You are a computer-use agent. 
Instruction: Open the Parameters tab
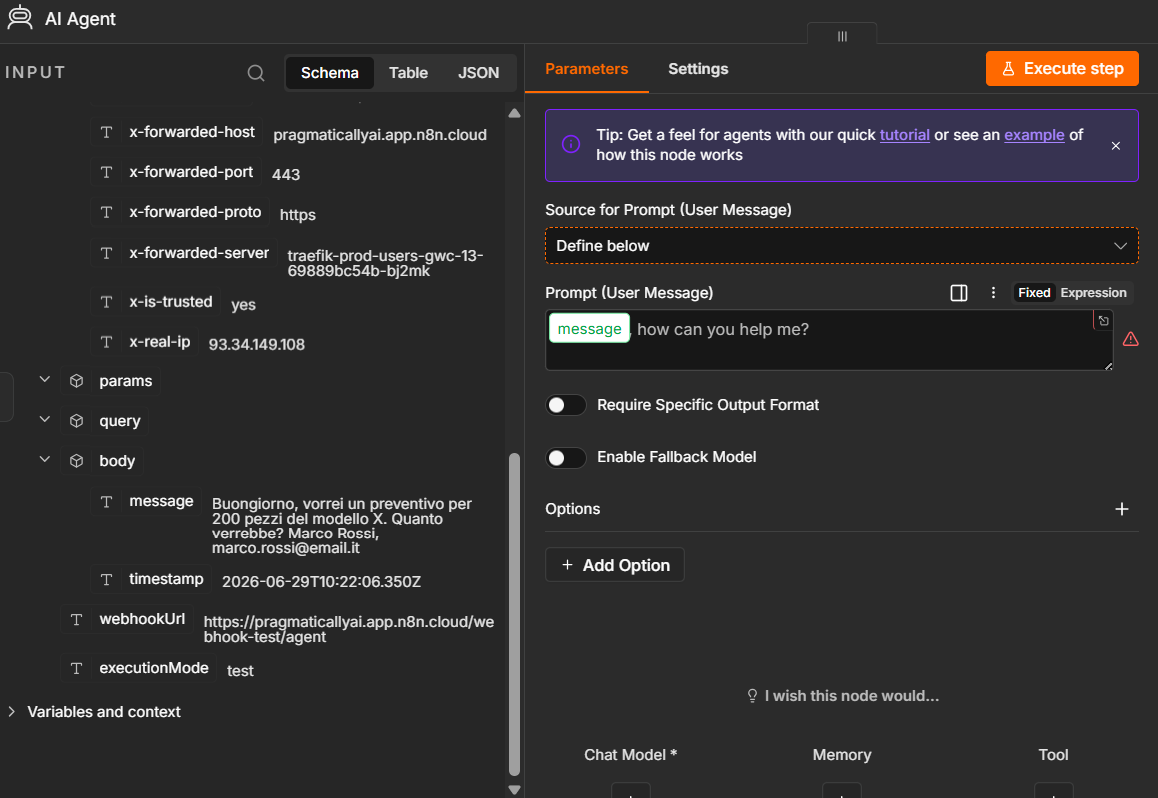pos(586,69)
